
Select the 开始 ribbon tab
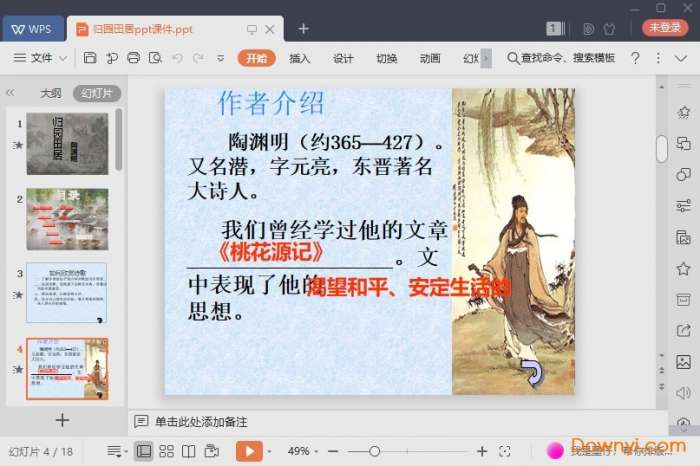(256, 58)
